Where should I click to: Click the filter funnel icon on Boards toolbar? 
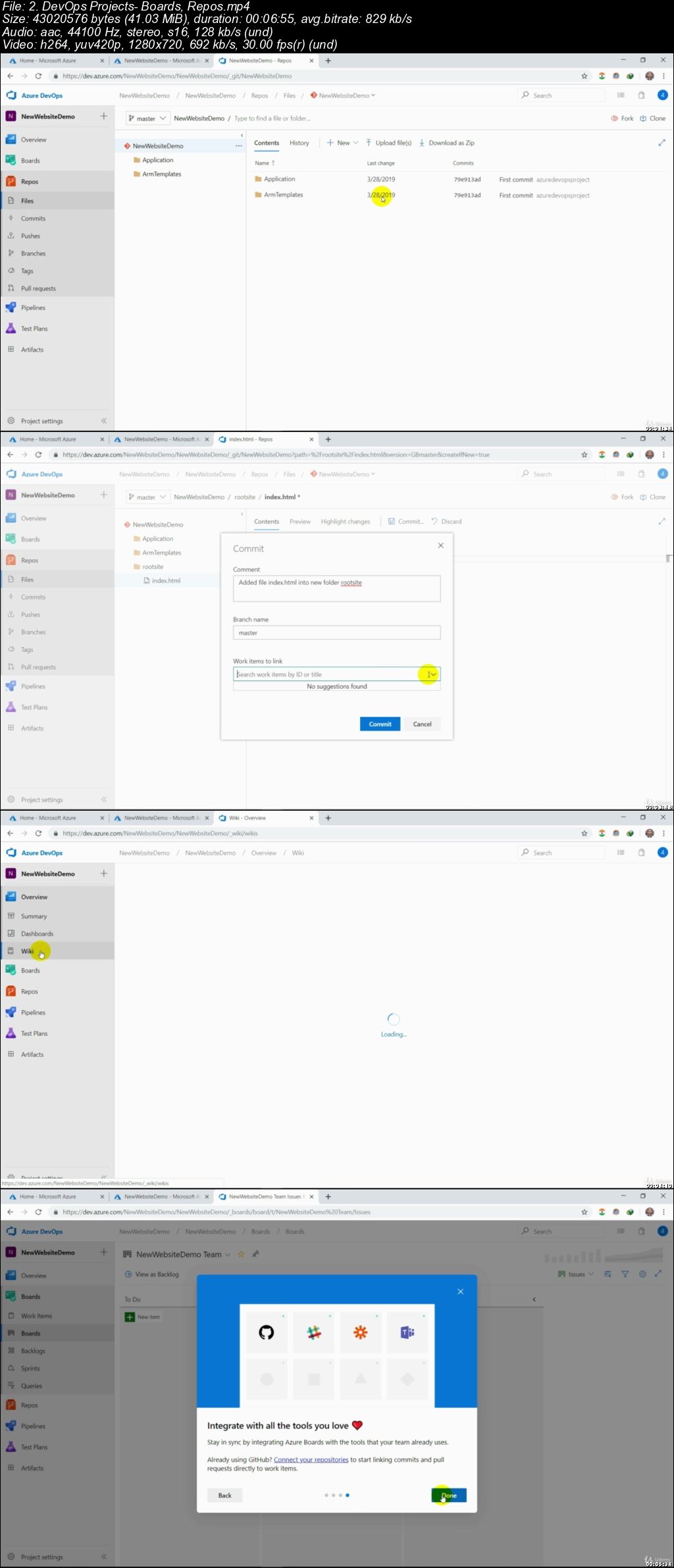pos(625,1274)
